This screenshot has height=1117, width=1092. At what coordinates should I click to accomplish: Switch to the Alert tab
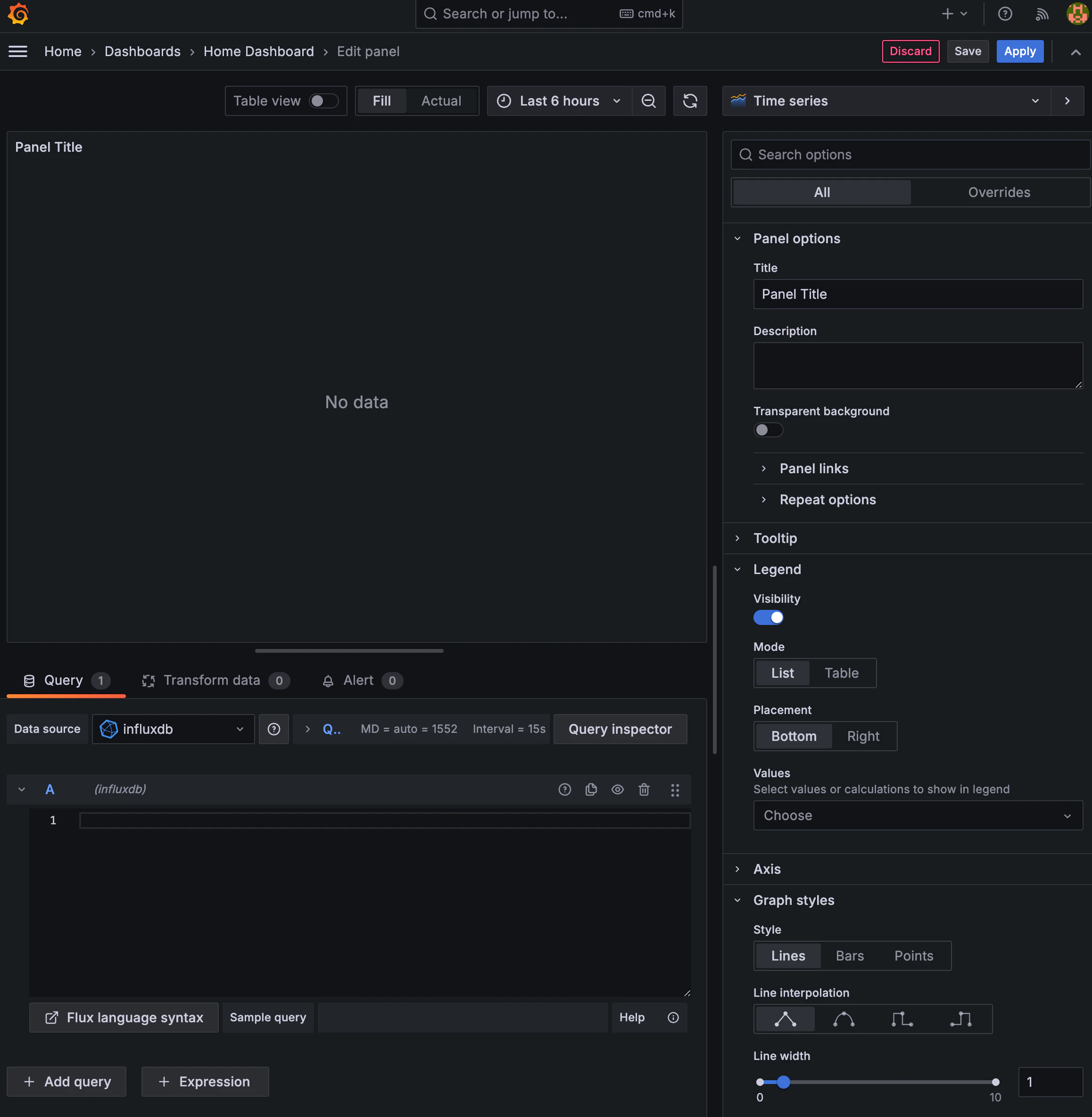pyautogui.click(x=362, y=681)
